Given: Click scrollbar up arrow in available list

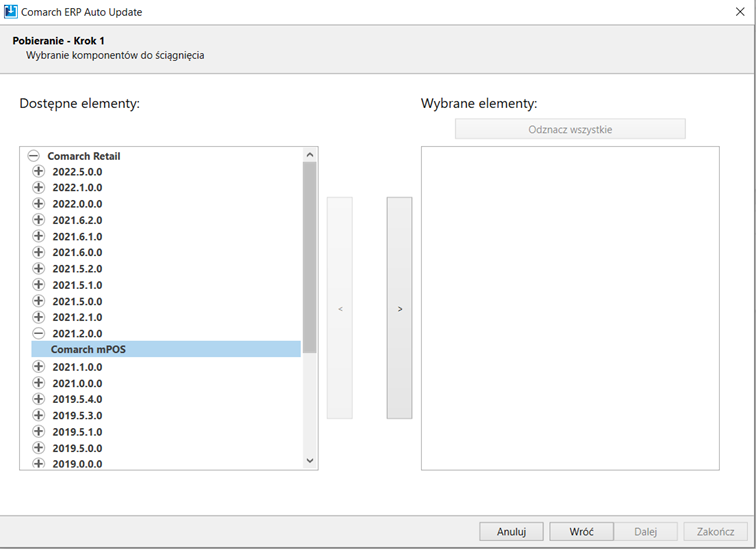Looking at the screenshot, I should (310, 155).
